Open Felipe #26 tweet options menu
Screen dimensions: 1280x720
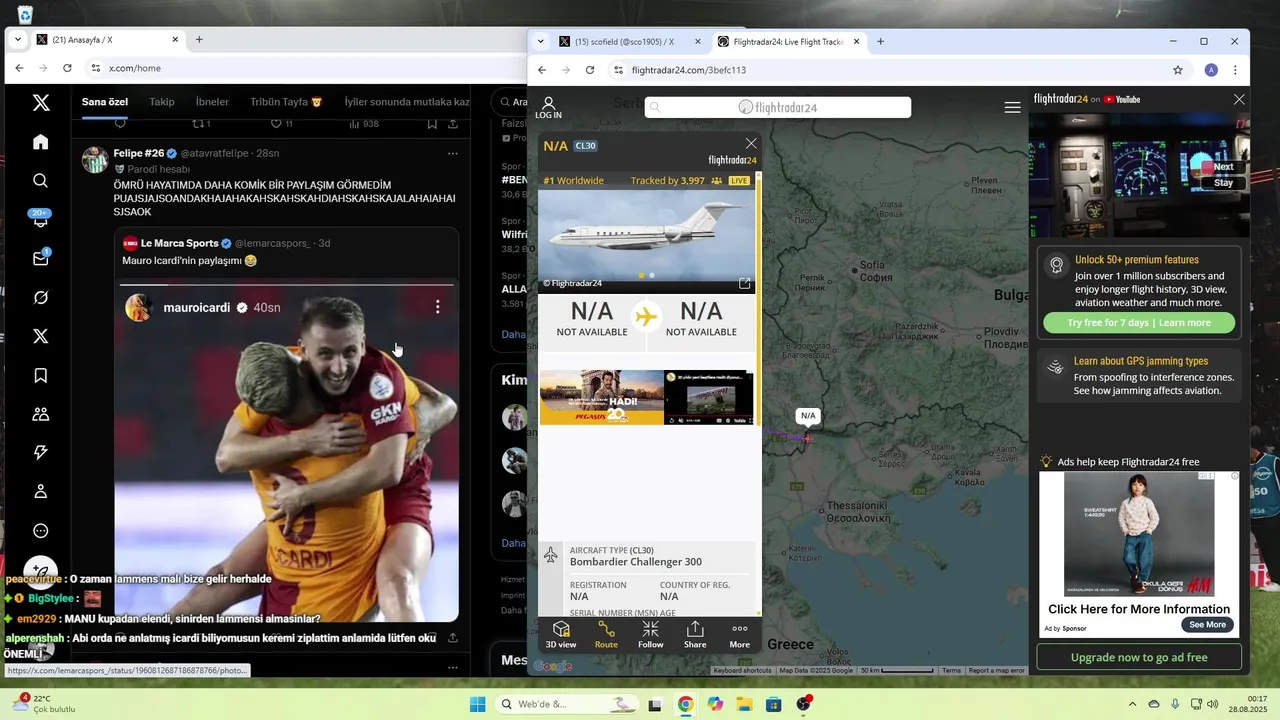point(453,153)
